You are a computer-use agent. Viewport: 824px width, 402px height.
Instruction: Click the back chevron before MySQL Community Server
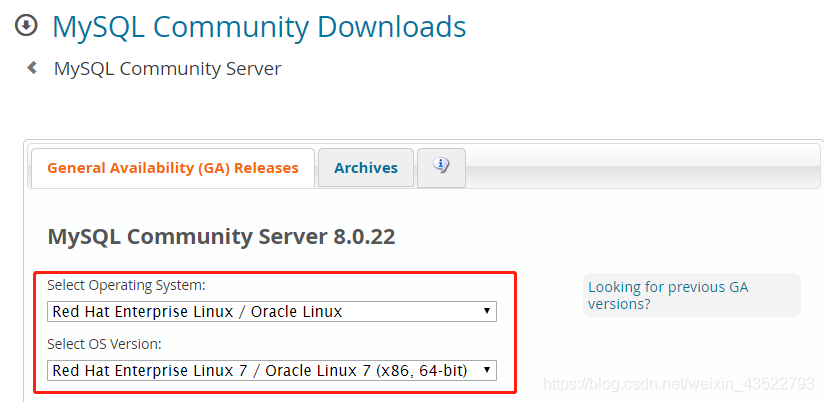coord(32,68)
